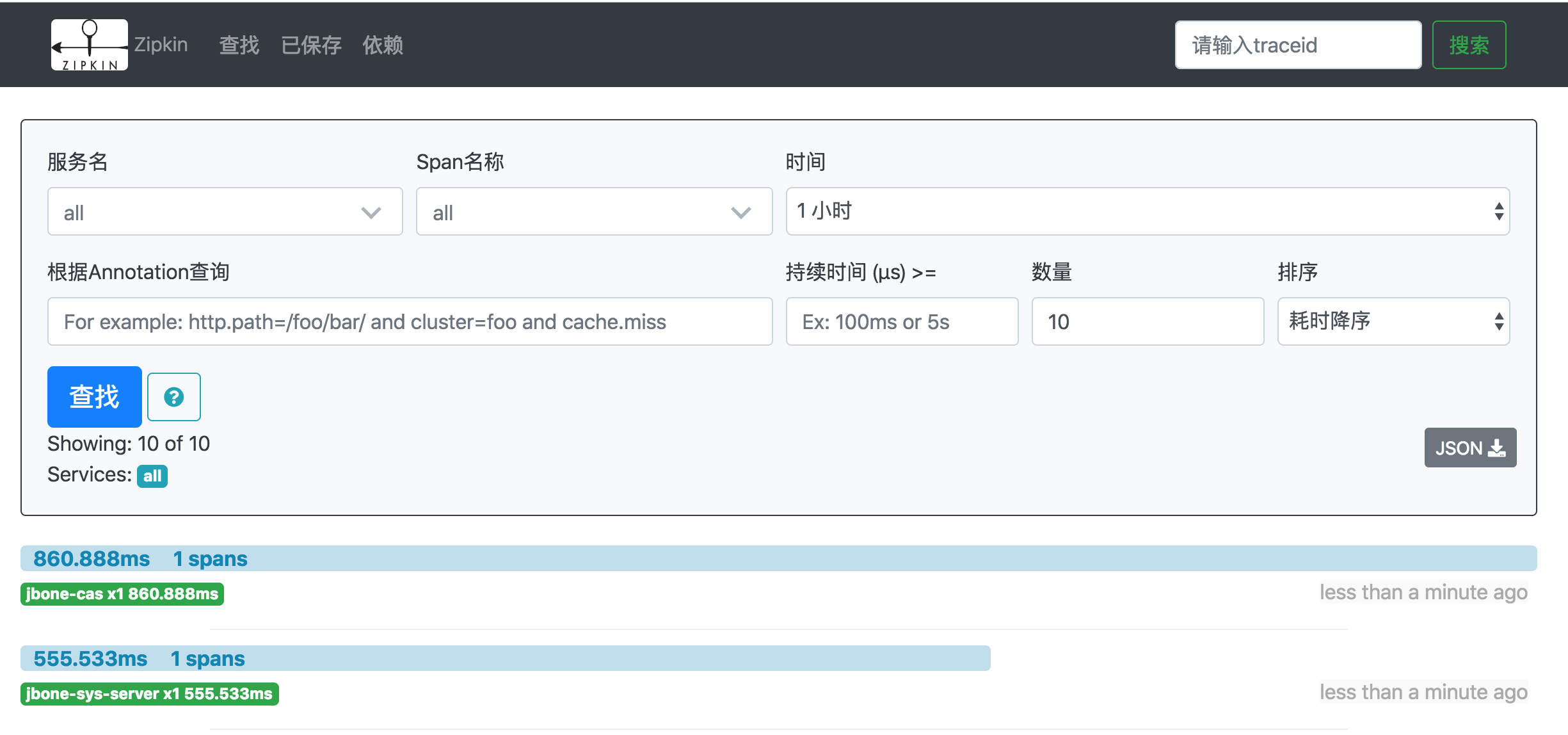Focus the traceid input field

(1298, 45)
